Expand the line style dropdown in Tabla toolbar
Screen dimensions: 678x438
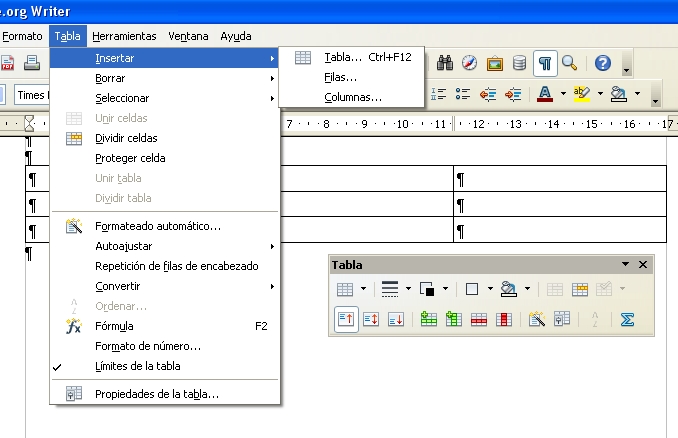click(x=406, y=289)
